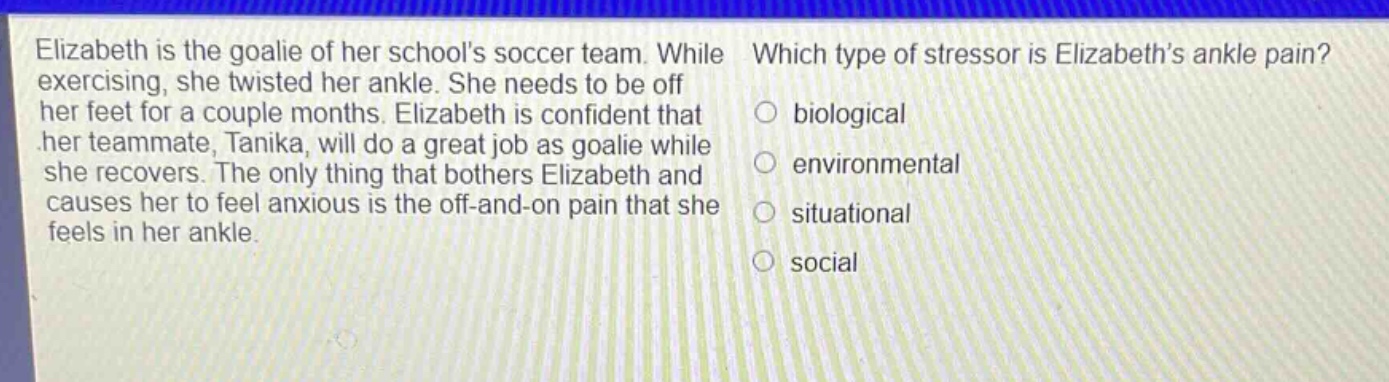This screenshot has width=1389, height=382.
Task: Click the line 'causes her to feel anxious'
Action: click(x=383, y=205)
